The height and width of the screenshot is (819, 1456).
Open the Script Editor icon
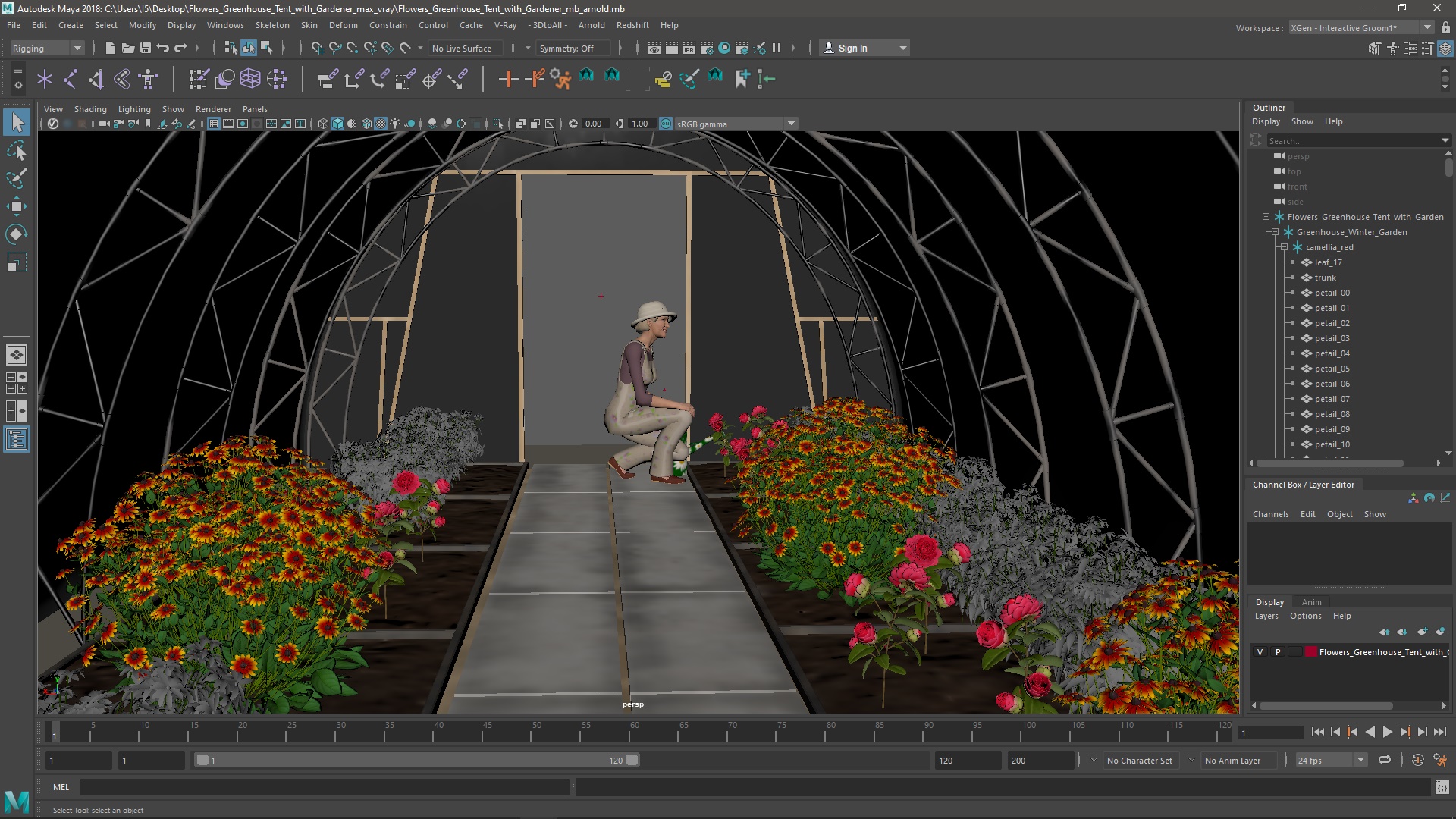(x=1442, y=788)
